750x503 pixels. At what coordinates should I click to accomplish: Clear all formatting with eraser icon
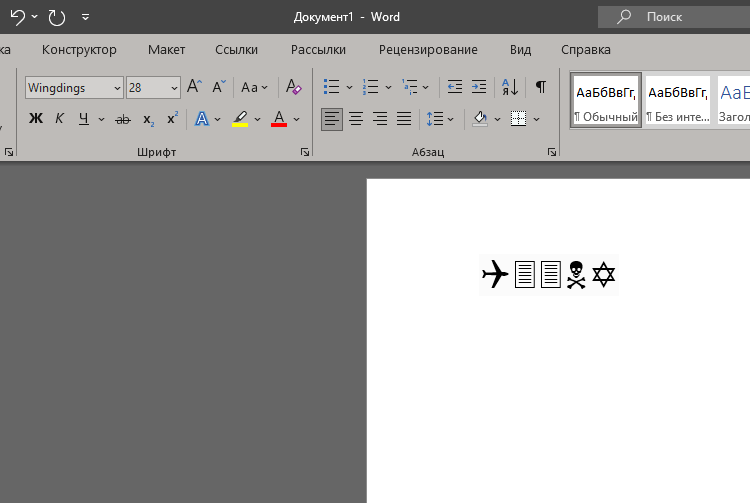(293, 87)
